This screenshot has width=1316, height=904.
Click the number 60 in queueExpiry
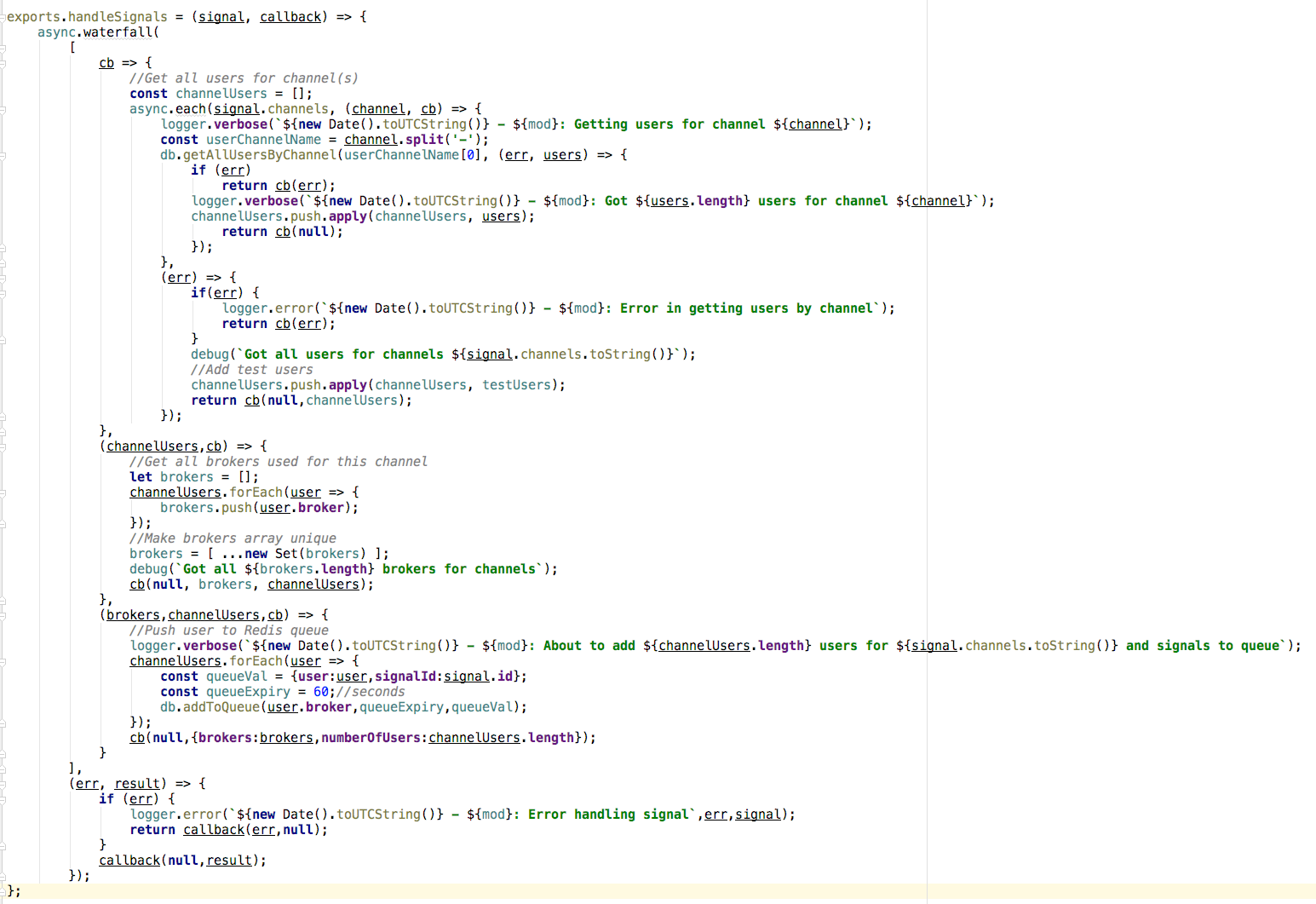coord(320,692)
